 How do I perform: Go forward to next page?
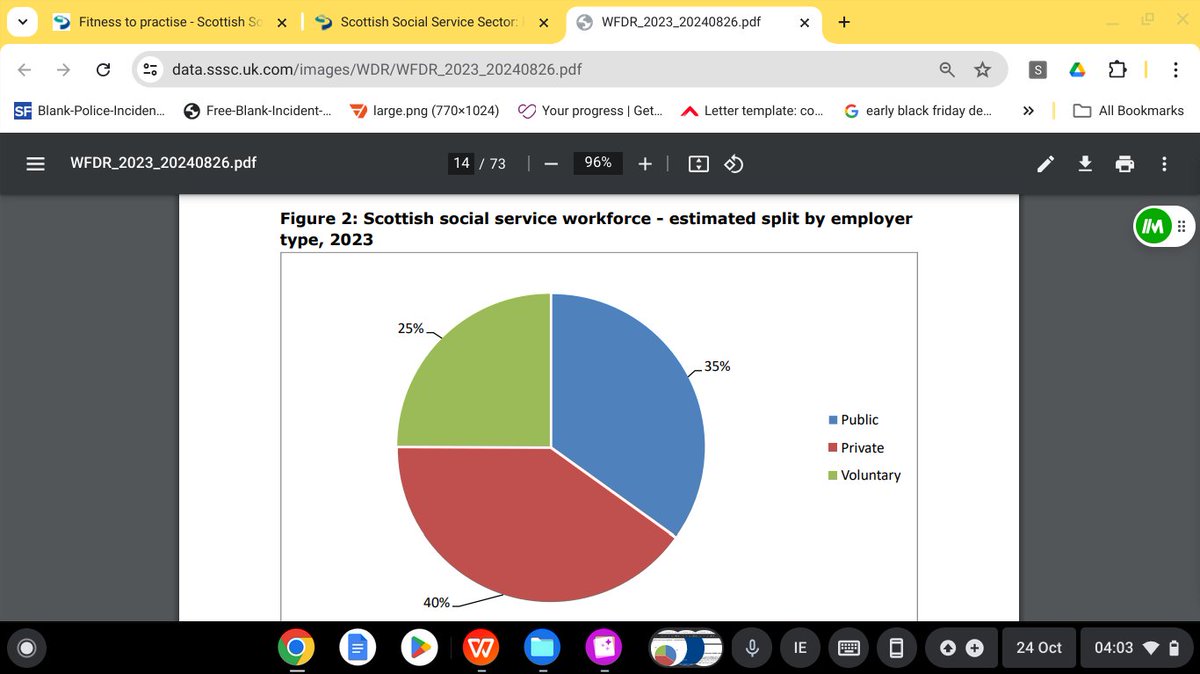coord(63,70)
